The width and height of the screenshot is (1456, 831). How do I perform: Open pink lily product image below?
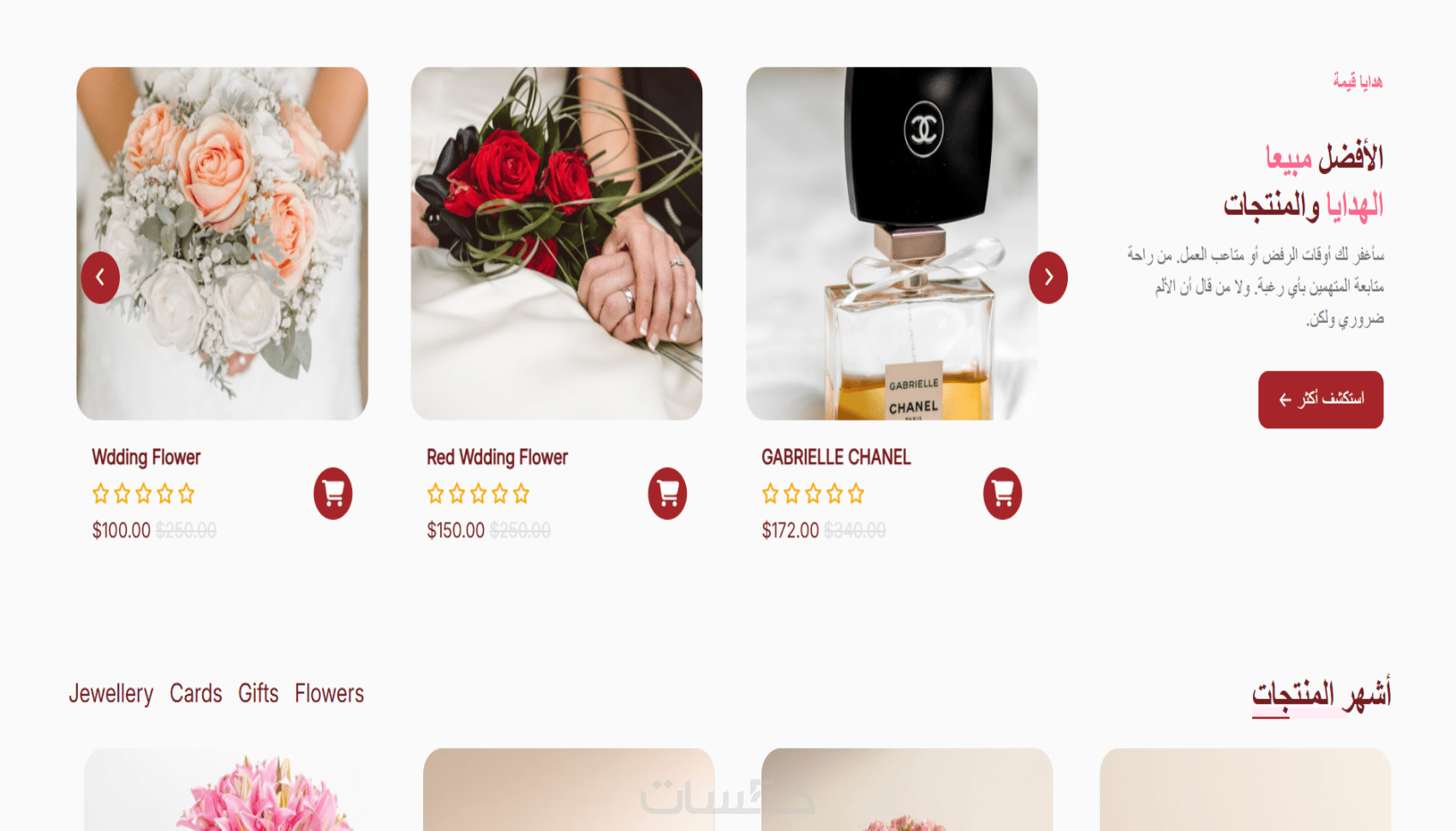click(x=230, y=790)
